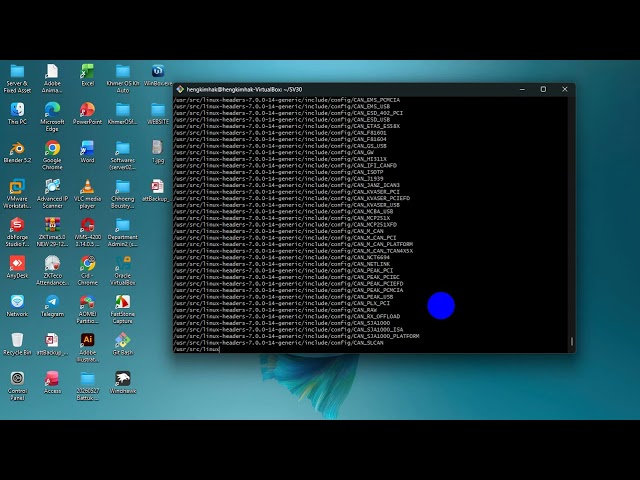Click the Adobe Illustrator shortcut
The image size is (640, 480).
(x=87, y=347)
